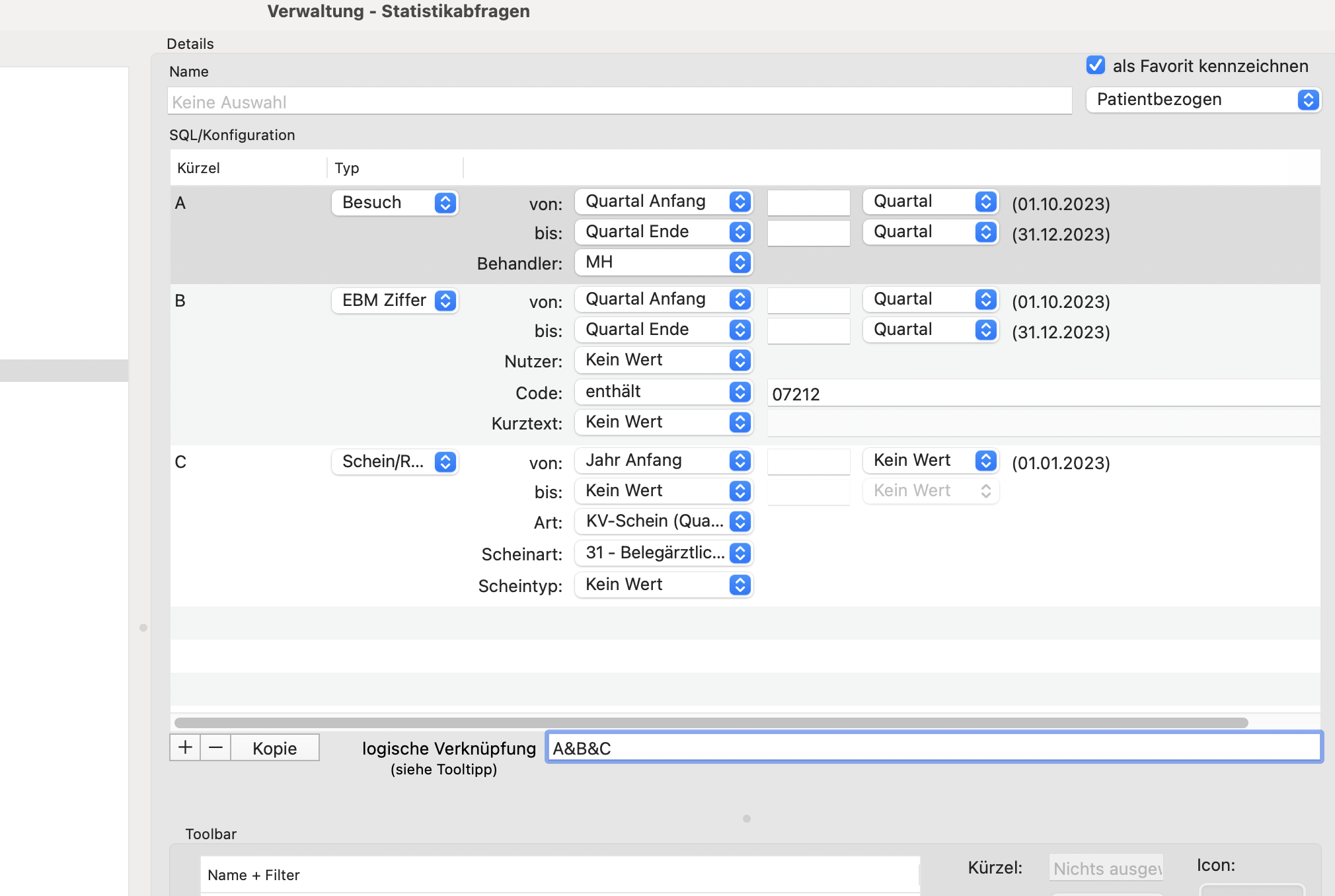The width and height of the screenshot is (1335, 896).
Task: Click the Kürzel column header
Action: point(248,168)
